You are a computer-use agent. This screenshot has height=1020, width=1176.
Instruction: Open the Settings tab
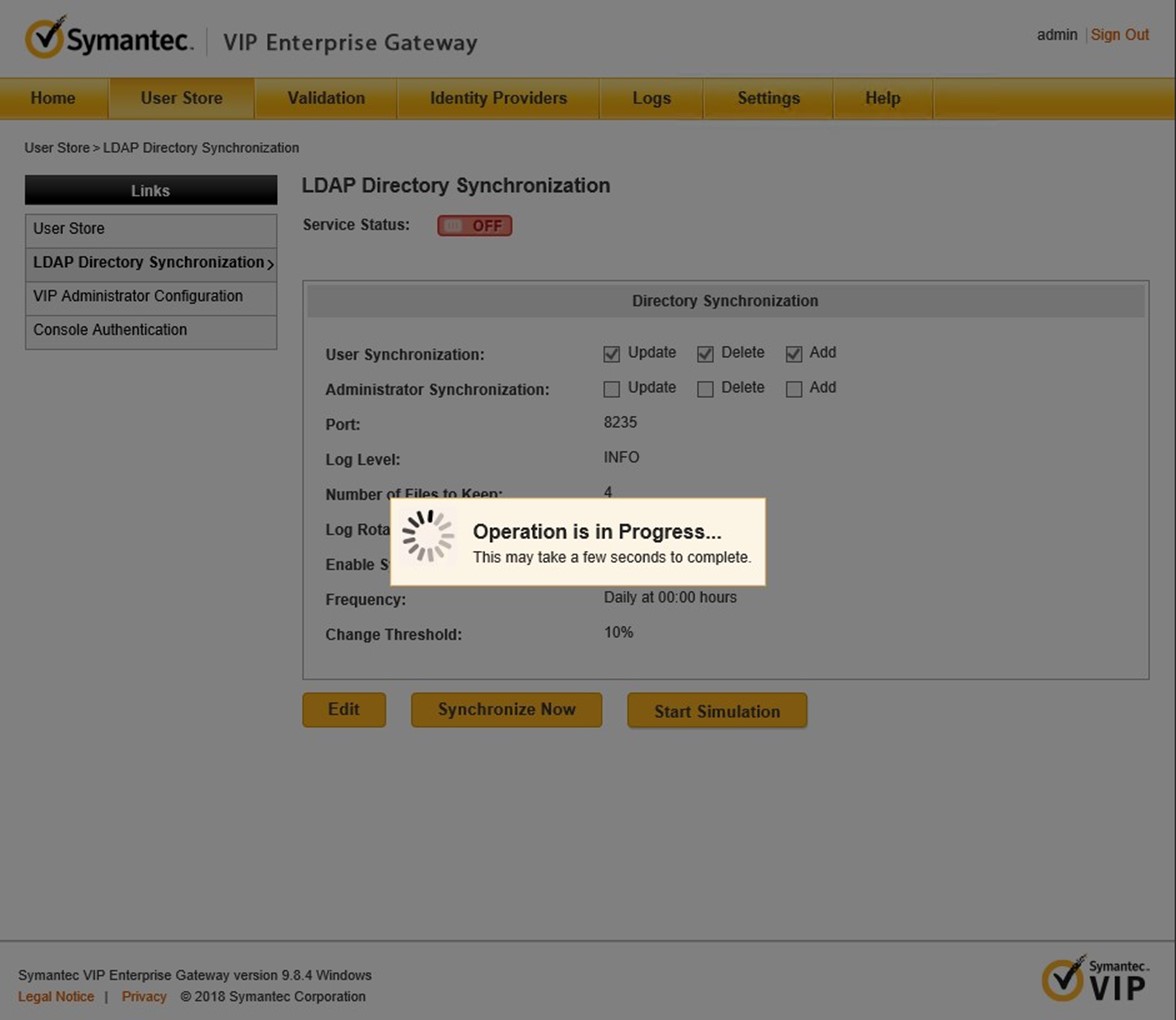tap(769, 98)
